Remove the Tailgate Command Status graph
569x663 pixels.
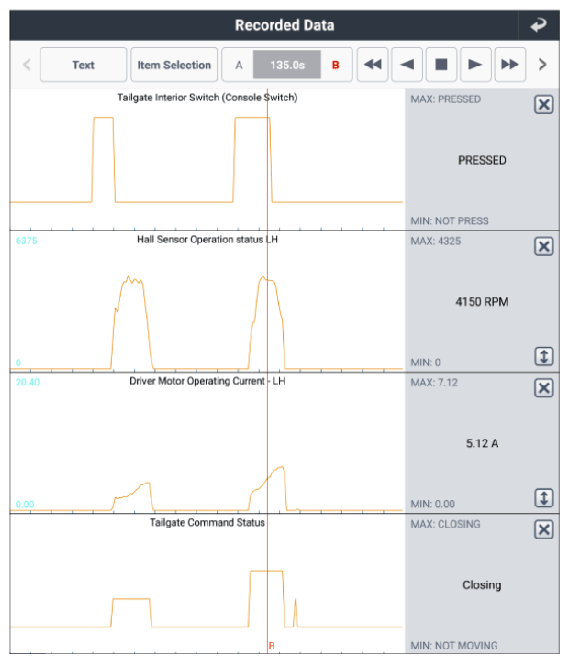pyautogui.click(x=544, y=529)
